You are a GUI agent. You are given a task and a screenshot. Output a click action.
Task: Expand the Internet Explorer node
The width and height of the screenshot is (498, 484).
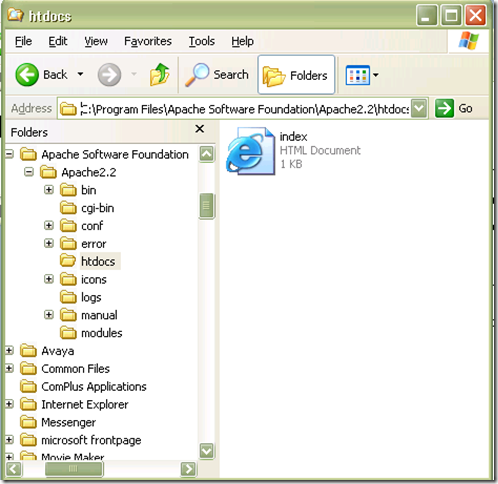click(9, 404)
